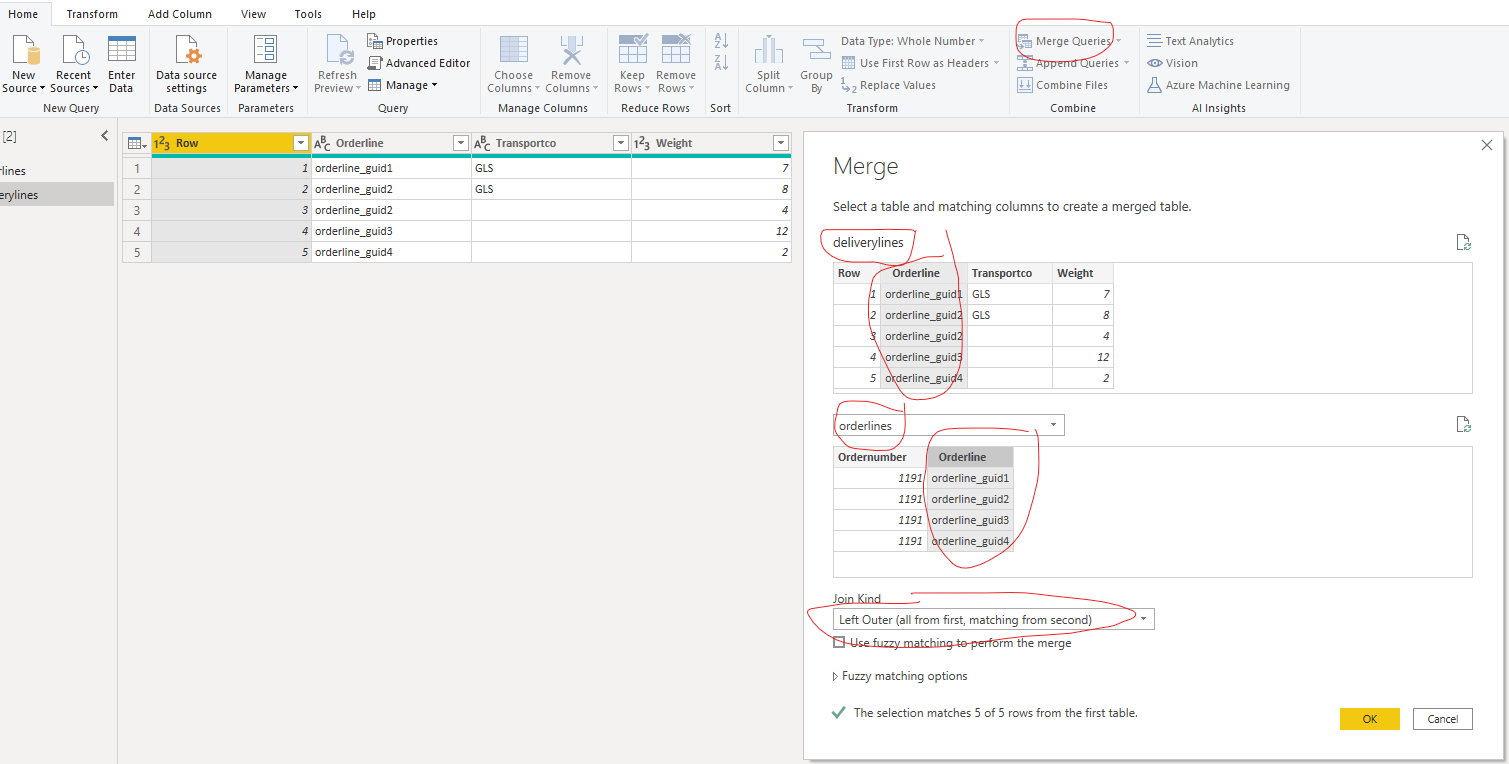Click Merge Queries in the ribbon

pyautogui.click(x=1068, y=41)
